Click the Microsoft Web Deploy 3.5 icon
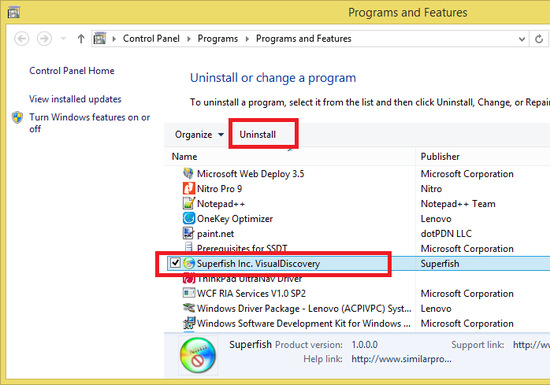 coord(188,173)
